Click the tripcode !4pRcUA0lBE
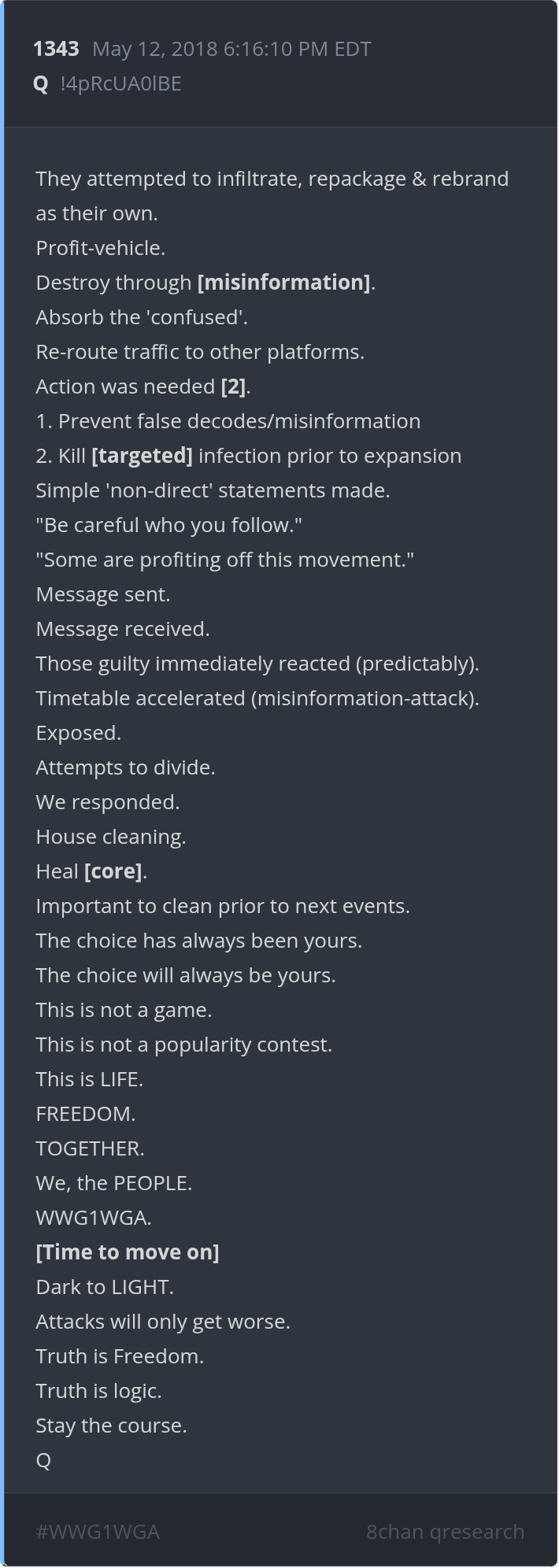 (x=120, y=83)
